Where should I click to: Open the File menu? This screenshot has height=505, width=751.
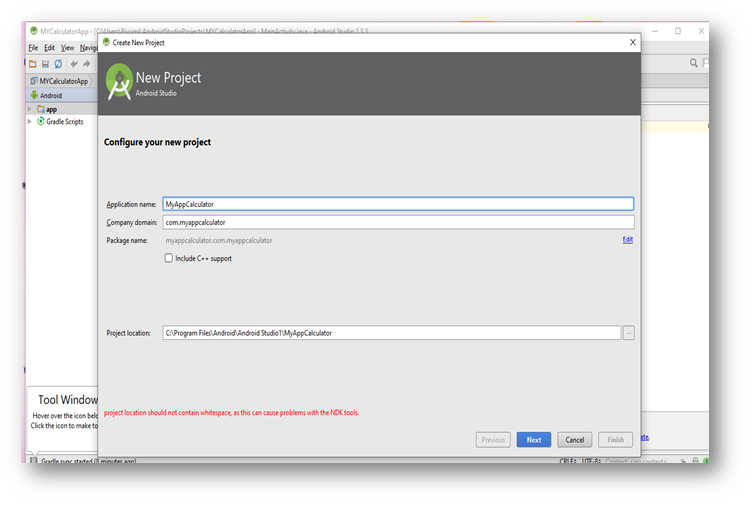click(x=33, y=48)
